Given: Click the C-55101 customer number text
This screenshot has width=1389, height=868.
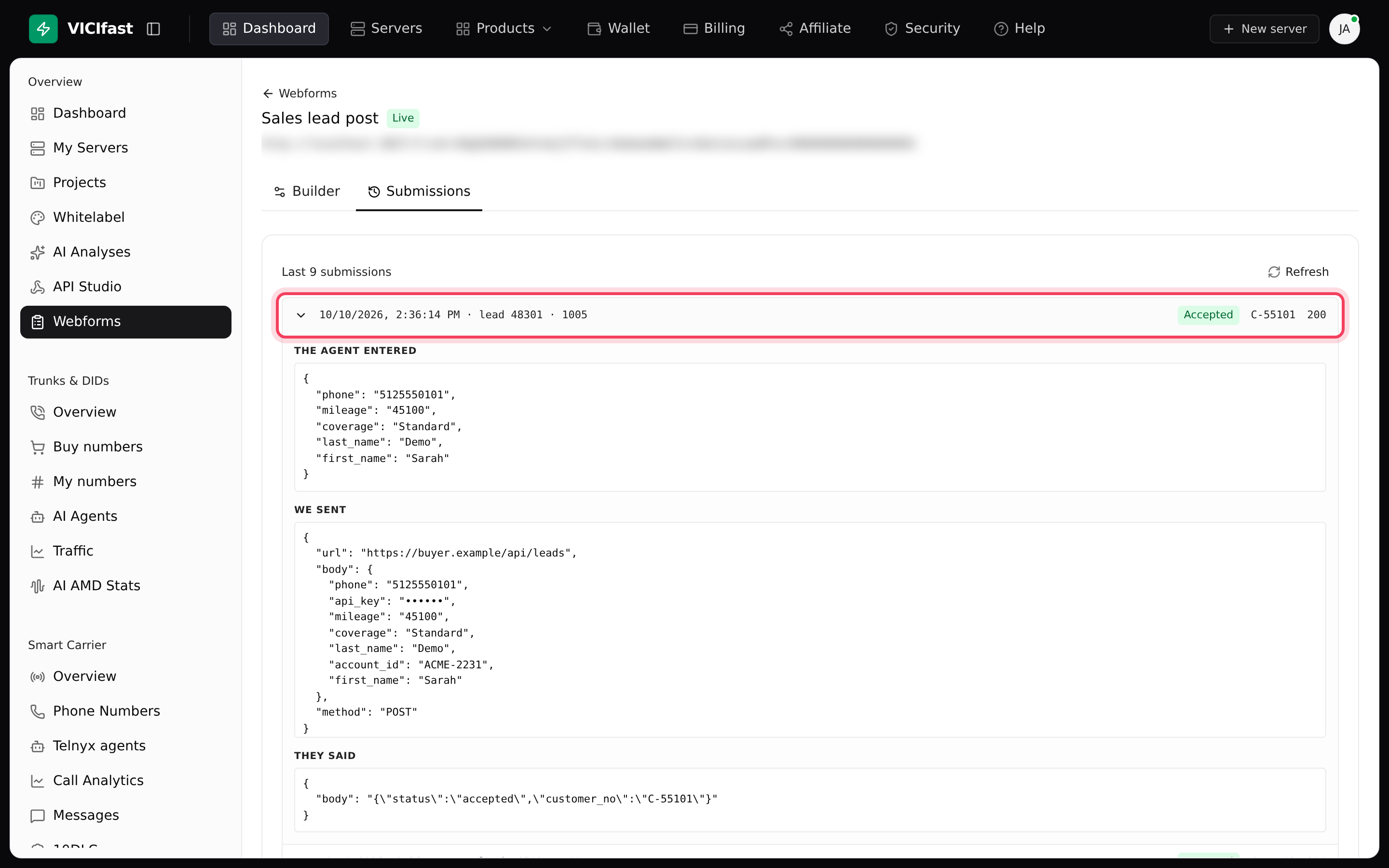Looking at the screenshot, I should tap(1272, 315).
